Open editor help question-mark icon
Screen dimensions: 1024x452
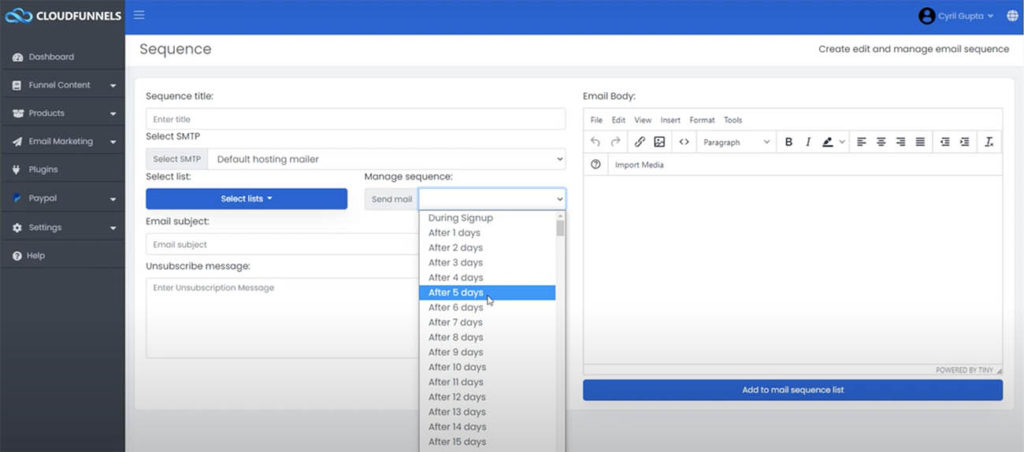tap(595, 165)
